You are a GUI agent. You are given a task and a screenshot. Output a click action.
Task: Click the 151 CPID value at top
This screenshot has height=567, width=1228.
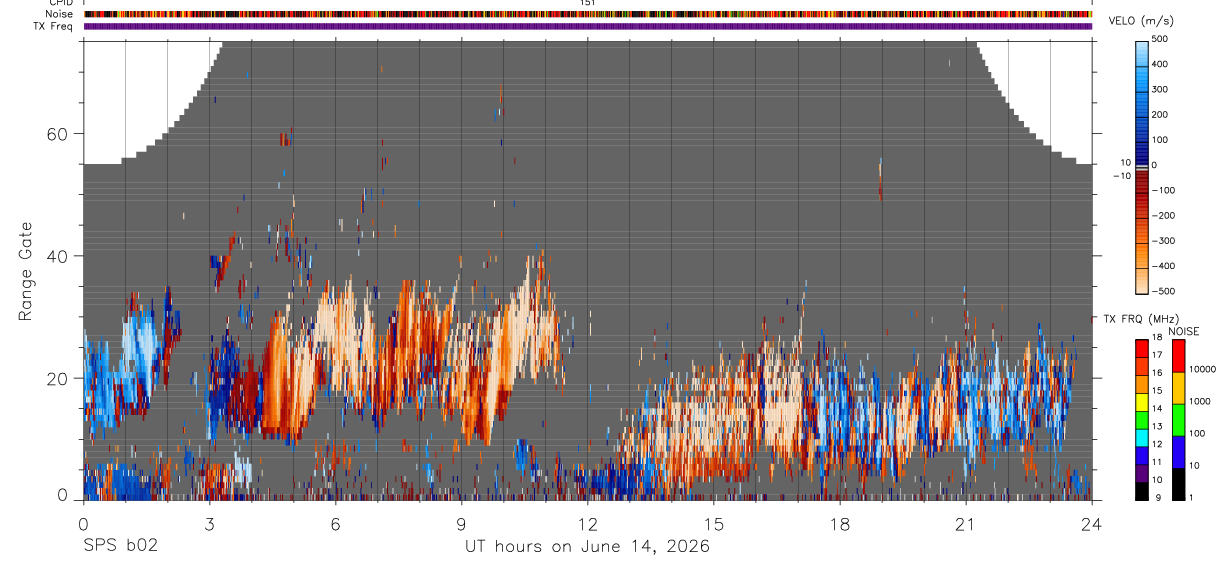tap(587, 3)
